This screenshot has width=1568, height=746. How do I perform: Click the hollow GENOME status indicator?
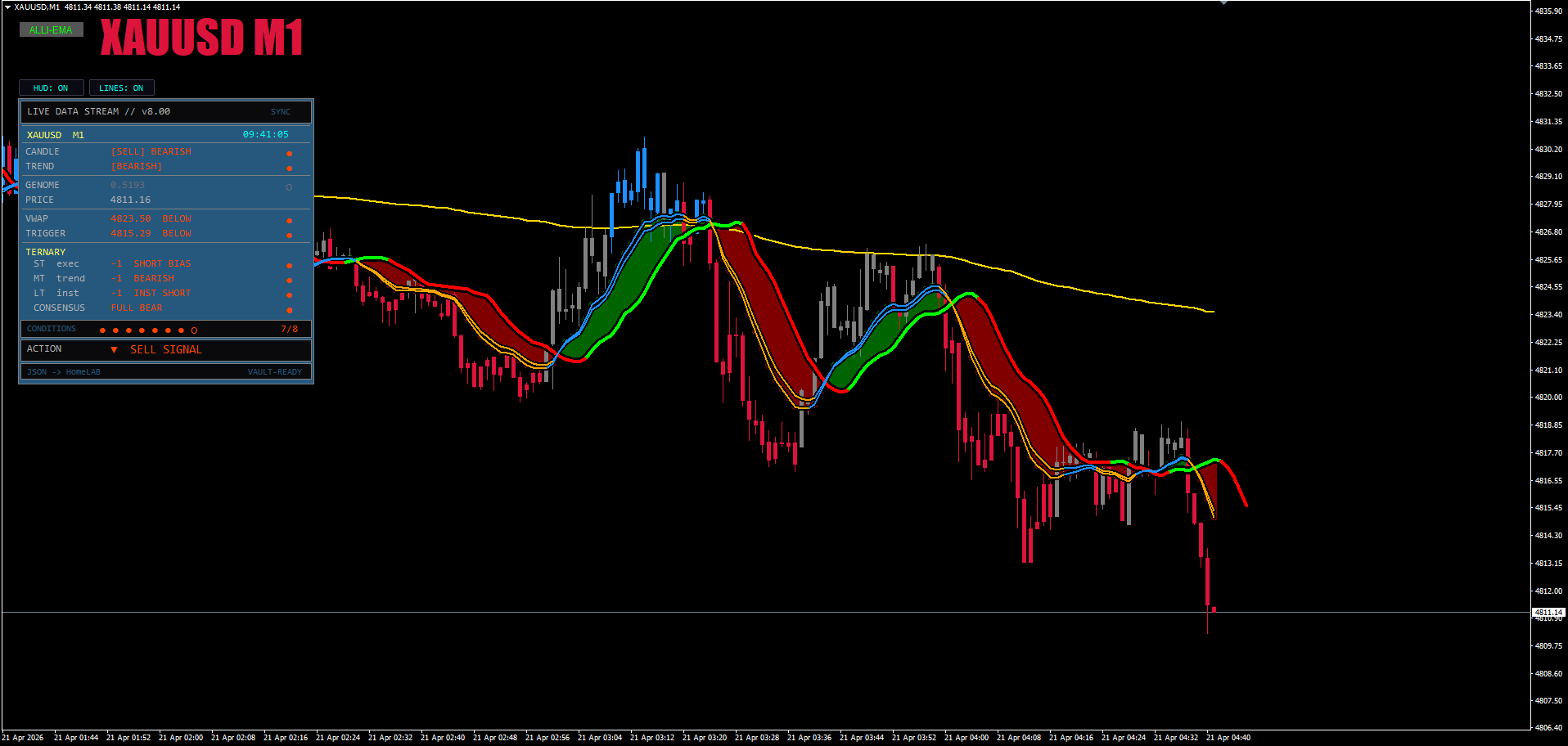(289, 187)
